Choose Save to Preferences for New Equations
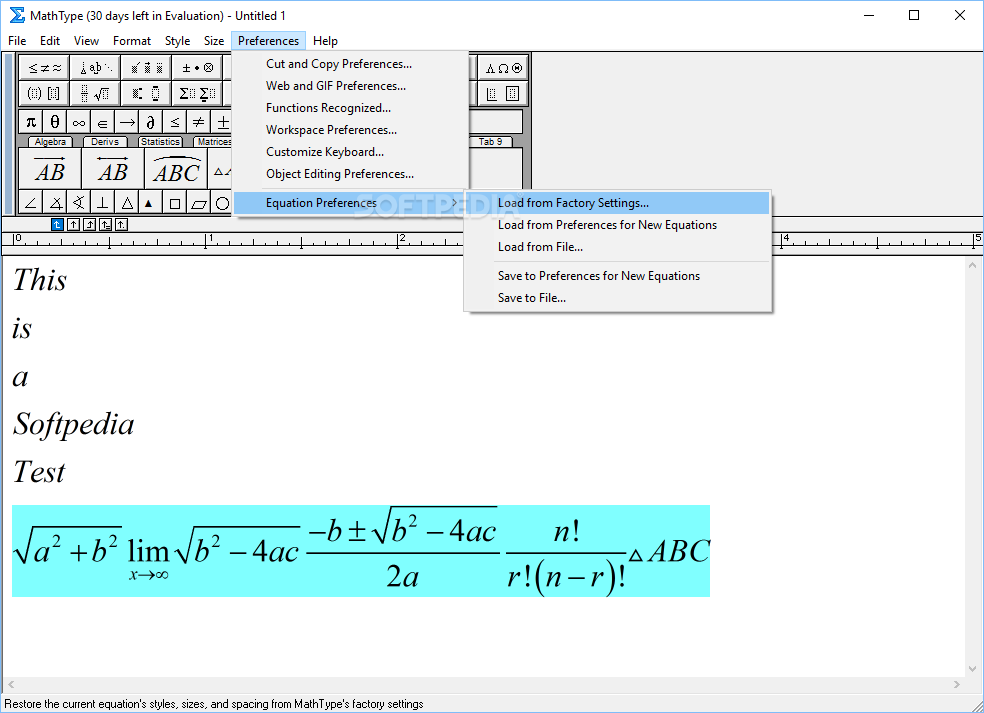Screen dimensions: 984x713 (618, 276)
